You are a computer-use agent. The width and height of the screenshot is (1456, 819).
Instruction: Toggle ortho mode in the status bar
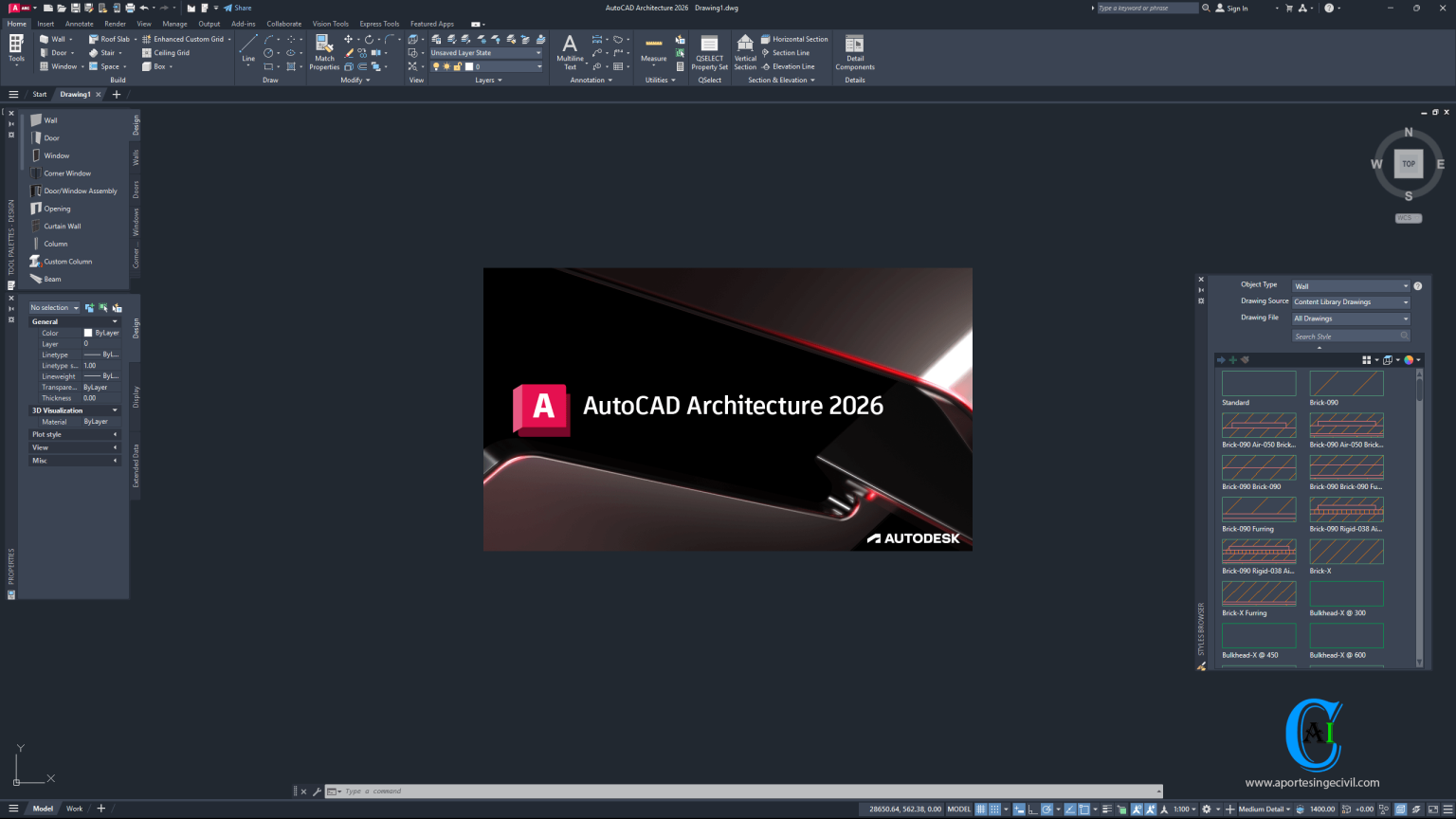tap(1032, 809)
